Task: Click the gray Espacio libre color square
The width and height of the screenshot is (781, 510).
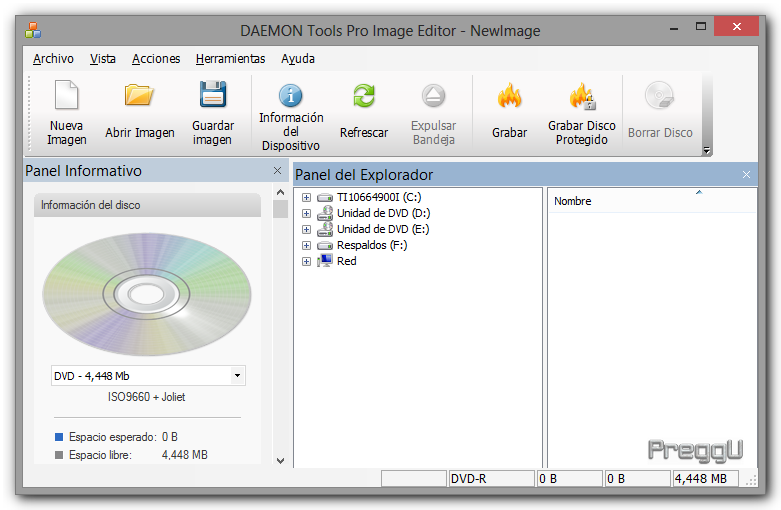Action: tap(59, 455)
